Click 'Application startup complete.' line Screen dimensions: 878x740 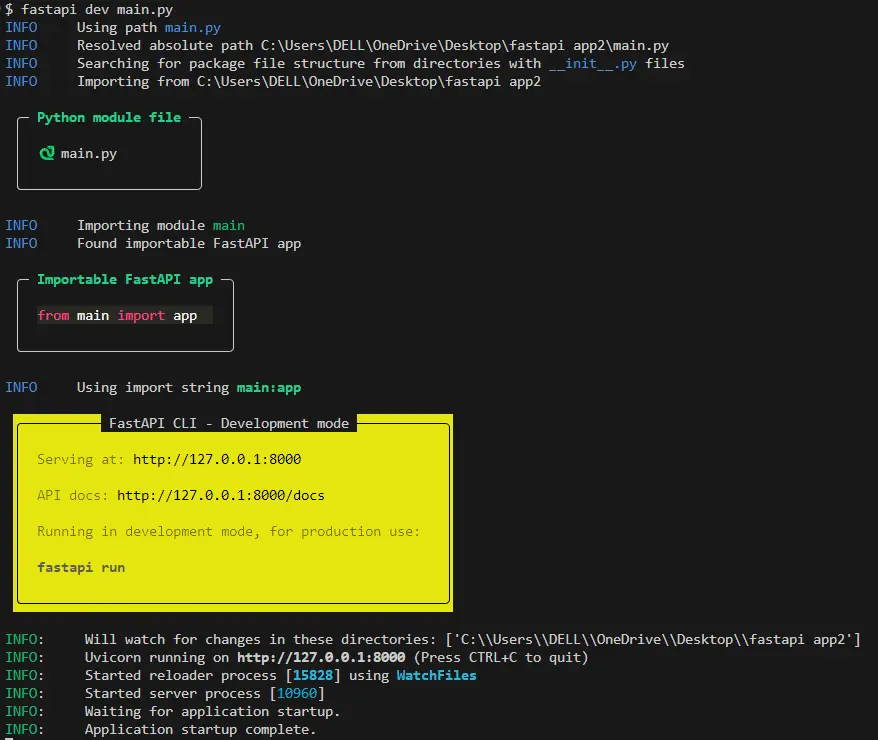(x=200, y=729)
